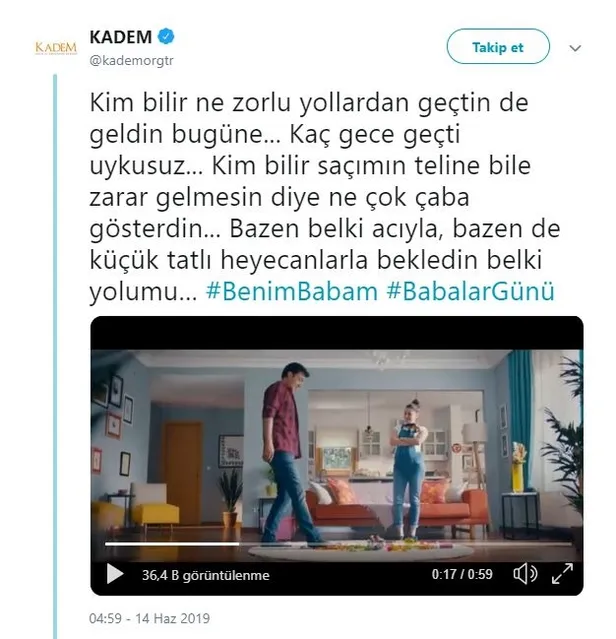Open tweet timestamp 04:59 - 14 Haz 2019
Viewport: 616px width, 639px height.
point(149,618)
